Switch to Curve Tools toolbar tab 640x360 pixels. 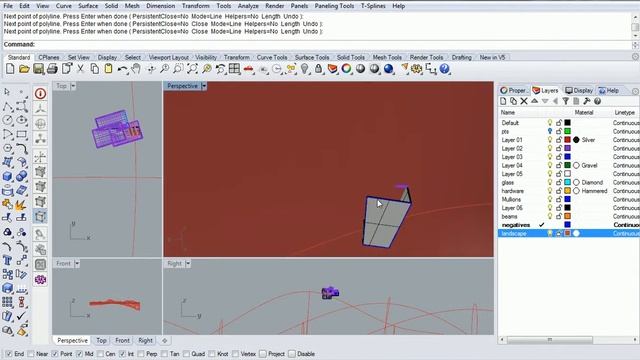point(272,57)
